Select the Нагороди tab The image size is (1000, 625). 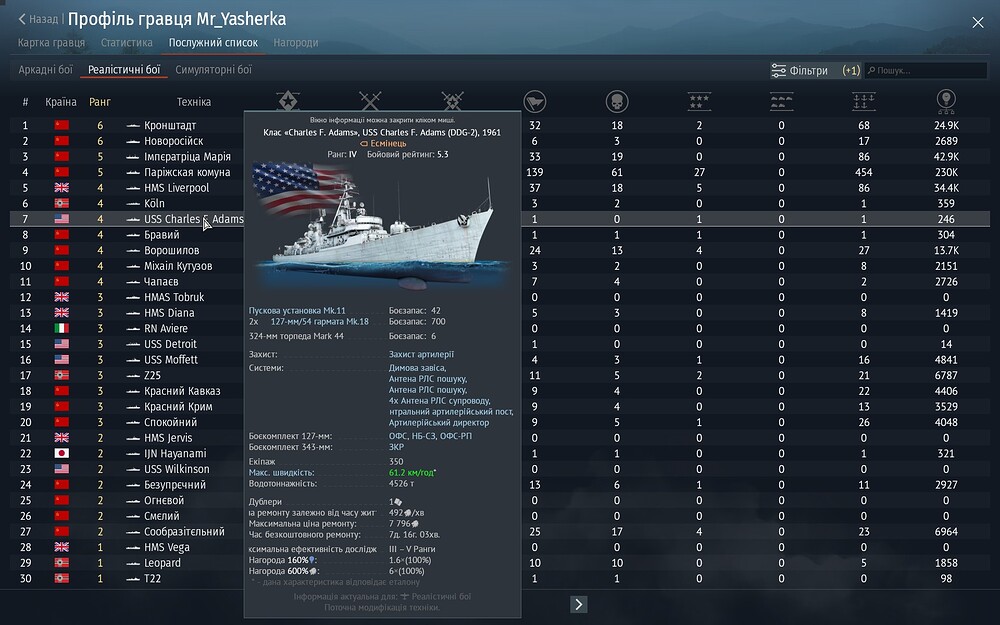click(295, 43)
